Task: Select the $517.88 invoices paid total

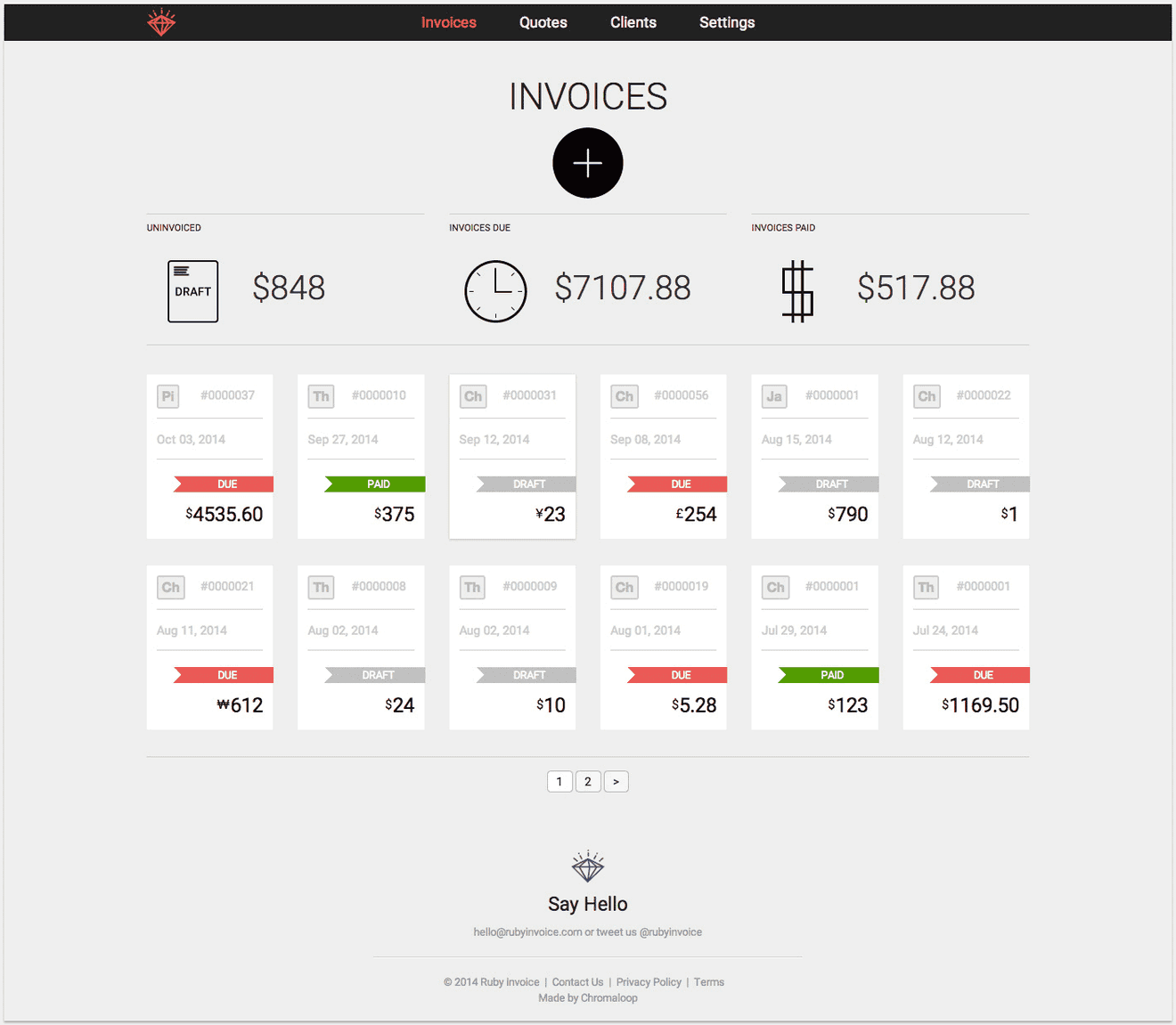Action: [x=916, y=288]
